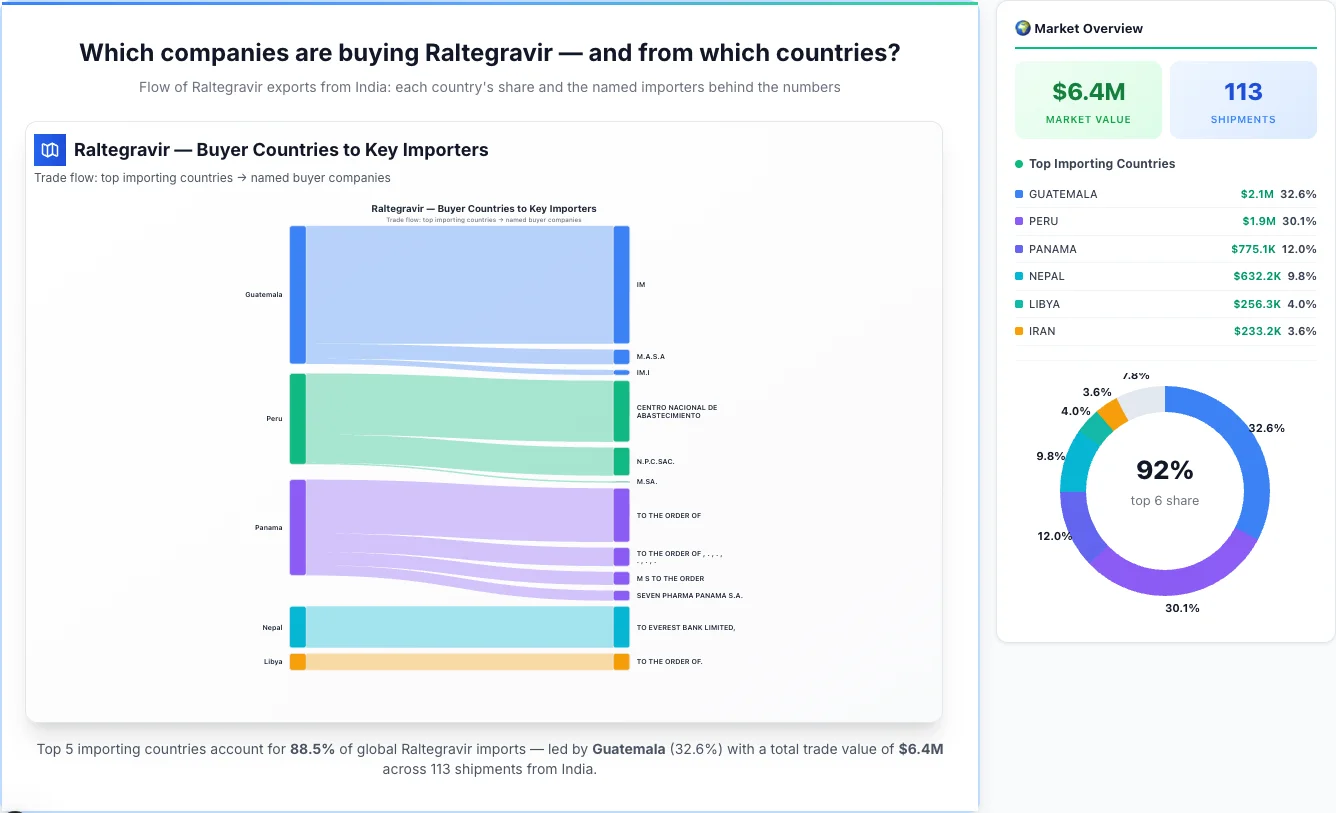Select the $6.4M Market Value card
The image size is (1336, 813).
1088,99
